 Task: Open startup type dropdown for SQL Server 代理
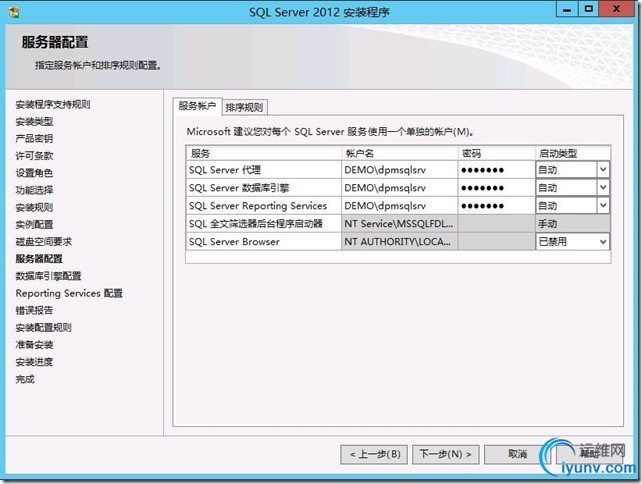603,170
